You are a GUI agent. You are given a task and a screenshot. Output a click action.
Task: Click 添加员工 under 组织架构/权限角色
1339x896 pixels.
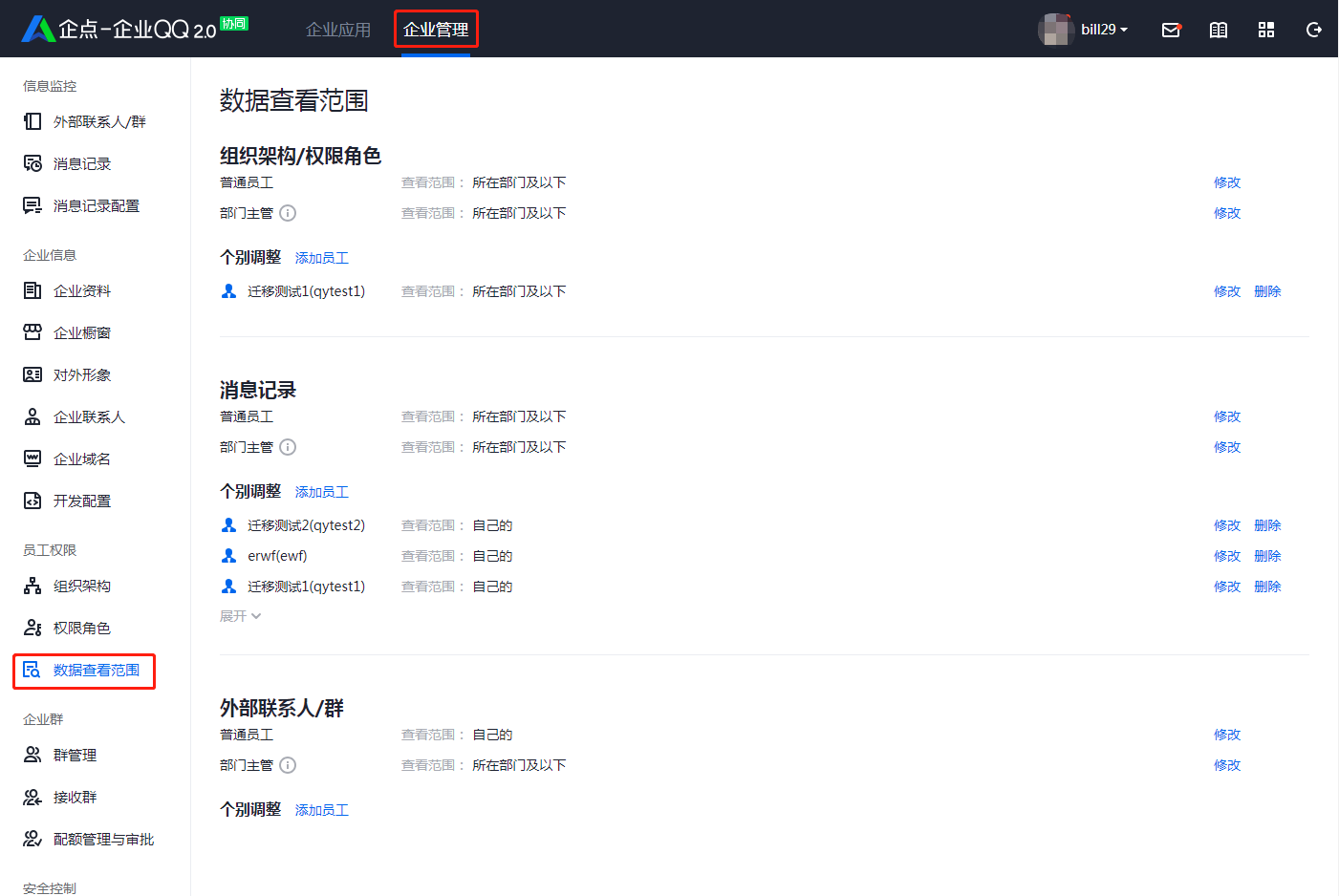pyautogui.click(x=322, y=258)
